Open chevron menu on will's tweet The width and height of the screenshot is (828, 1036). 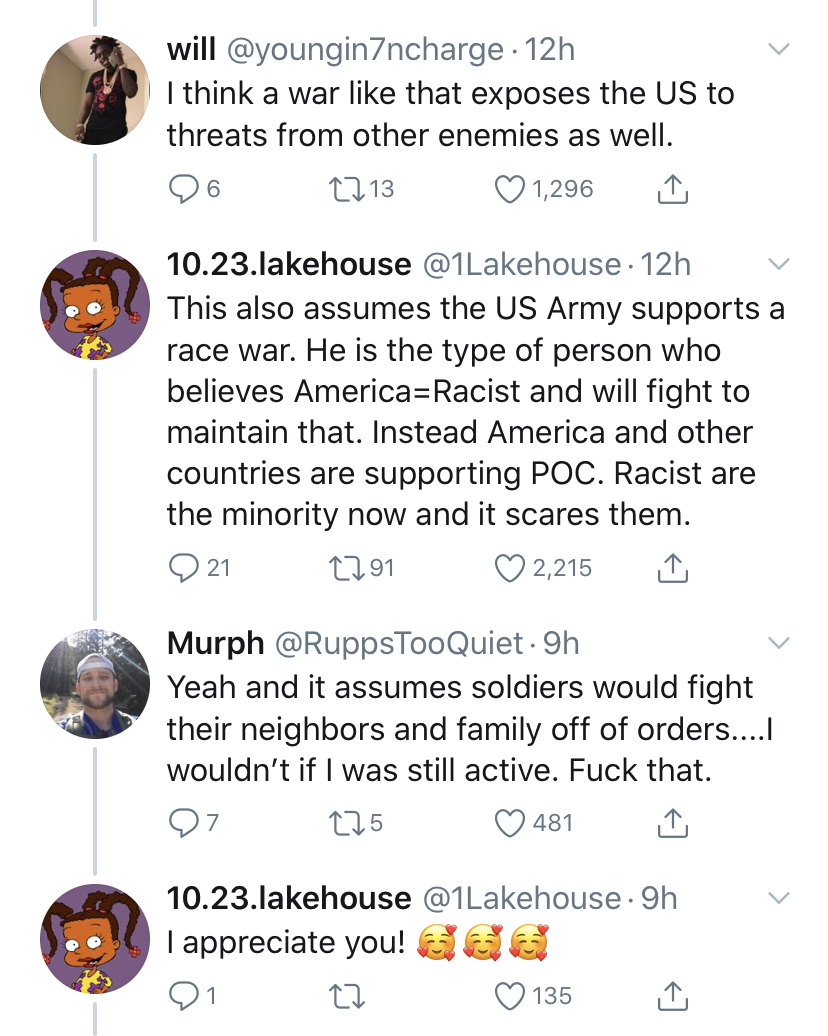click(779, 49)
